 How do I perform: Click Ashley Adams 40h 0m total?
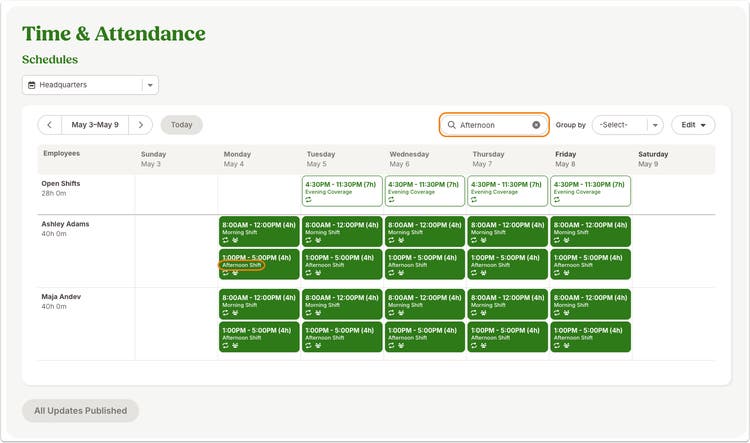(x=54, y=234)
